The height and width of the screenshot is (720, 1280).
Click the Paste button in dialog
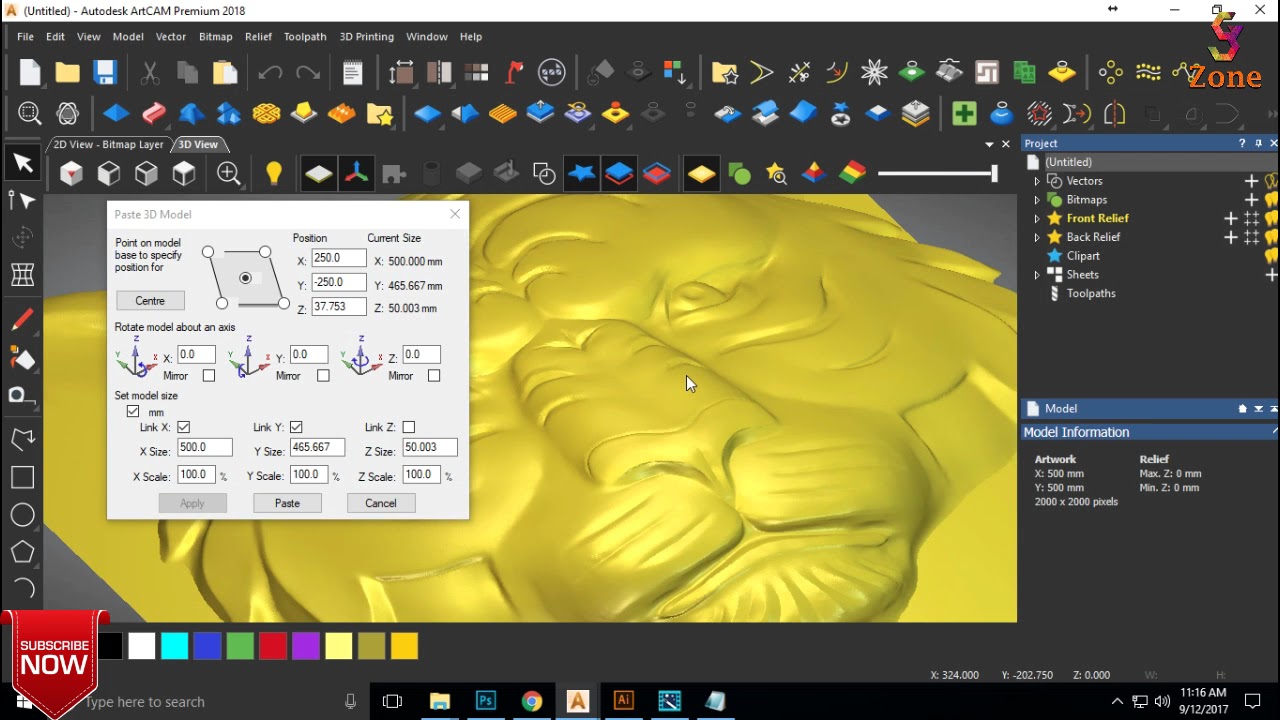click(x=287, y=503)
